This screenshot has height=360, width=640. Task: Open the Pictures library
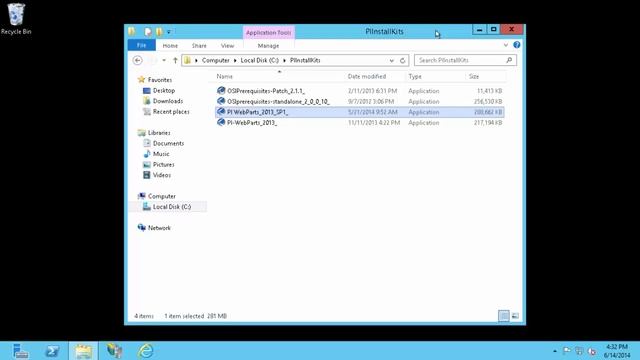pyautogui.click(x=163, y=165)
